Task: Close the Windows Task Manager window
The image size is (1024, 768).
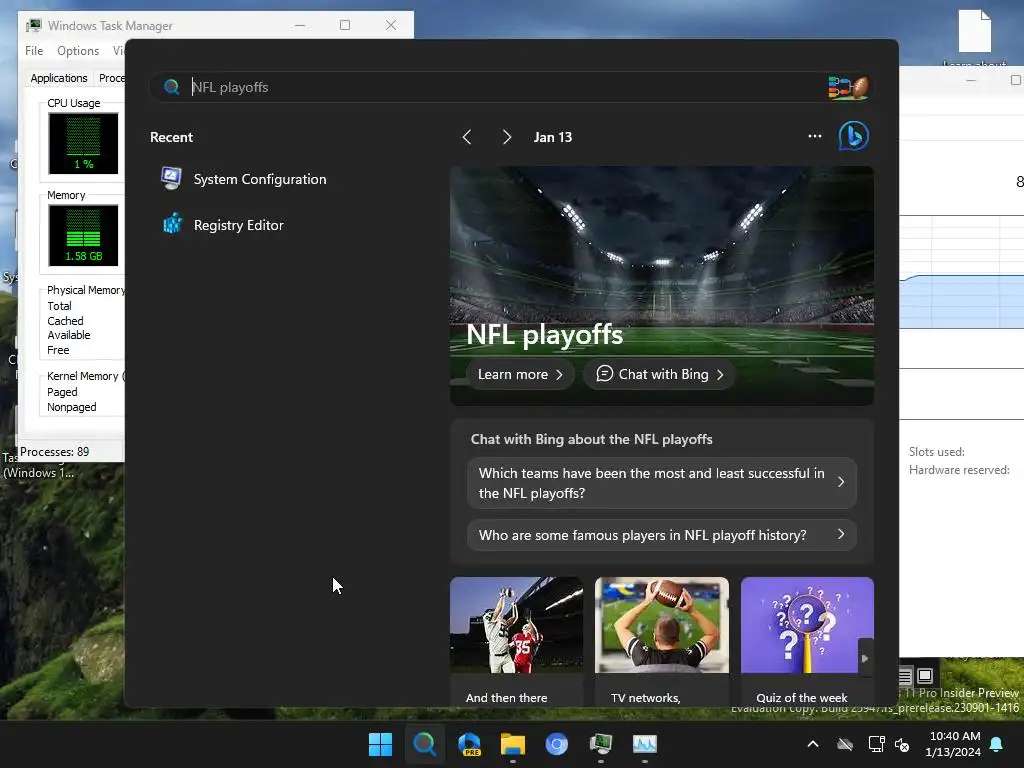Action: point(391,25)
